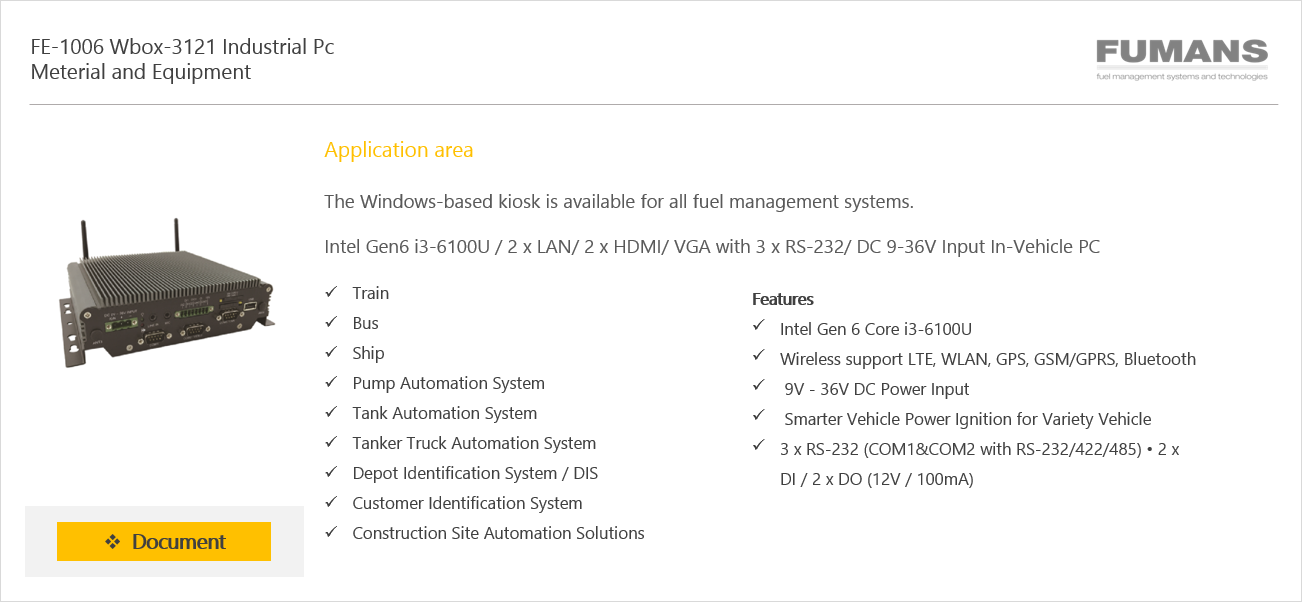Viewport: 1302px width, 602px height.
Task: Click Smarter Vehicle Power Ignition feature text
Action: point(968,419)
